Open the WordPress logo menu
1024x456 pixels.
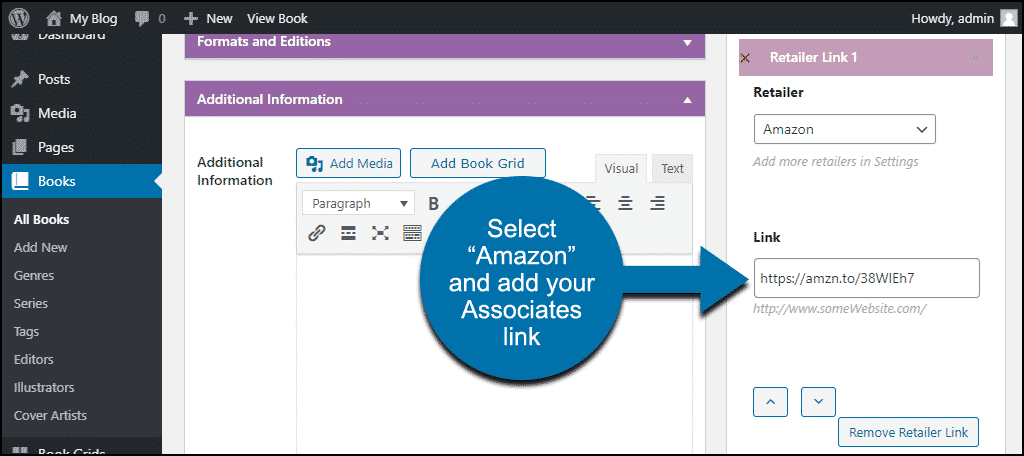tap(19, 18)
